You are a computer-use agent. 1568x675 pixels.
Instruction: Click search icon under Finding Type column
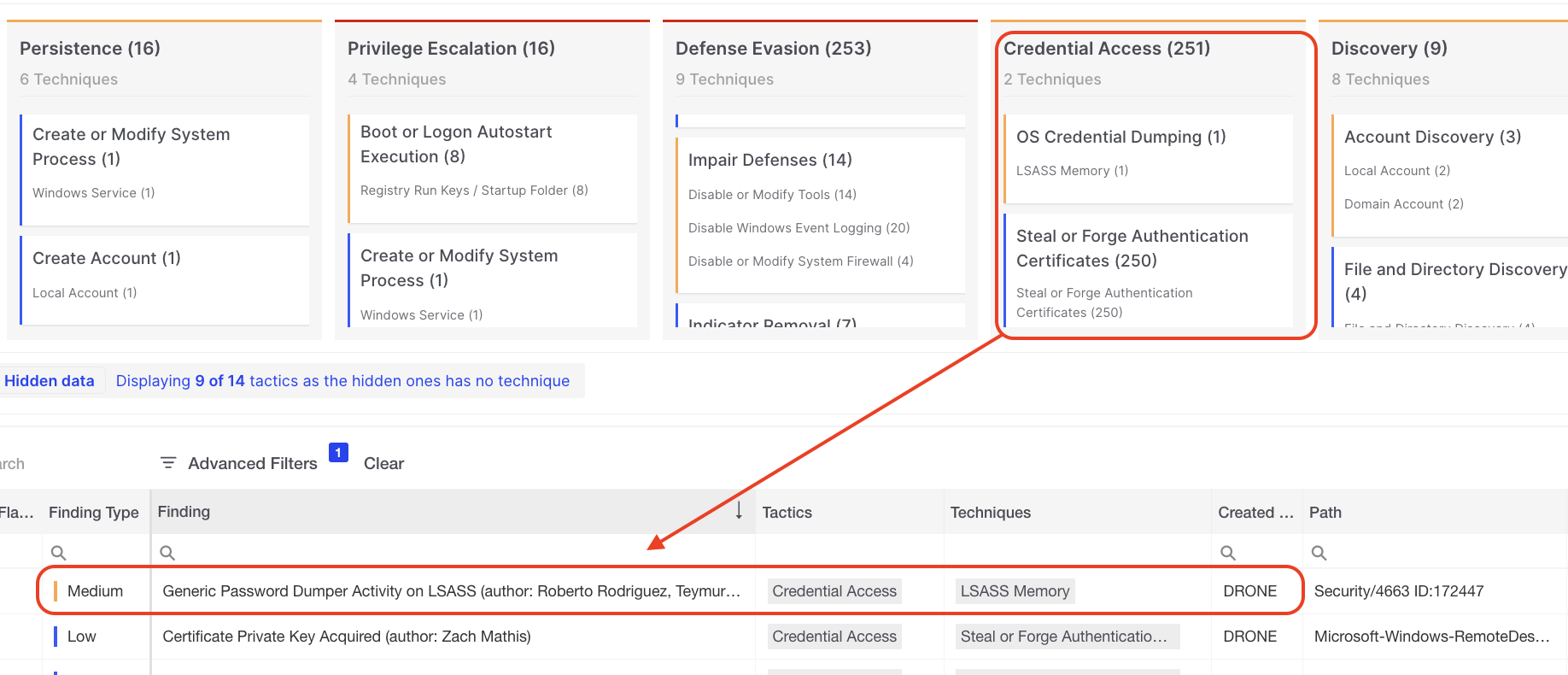(x=58, y=553)
